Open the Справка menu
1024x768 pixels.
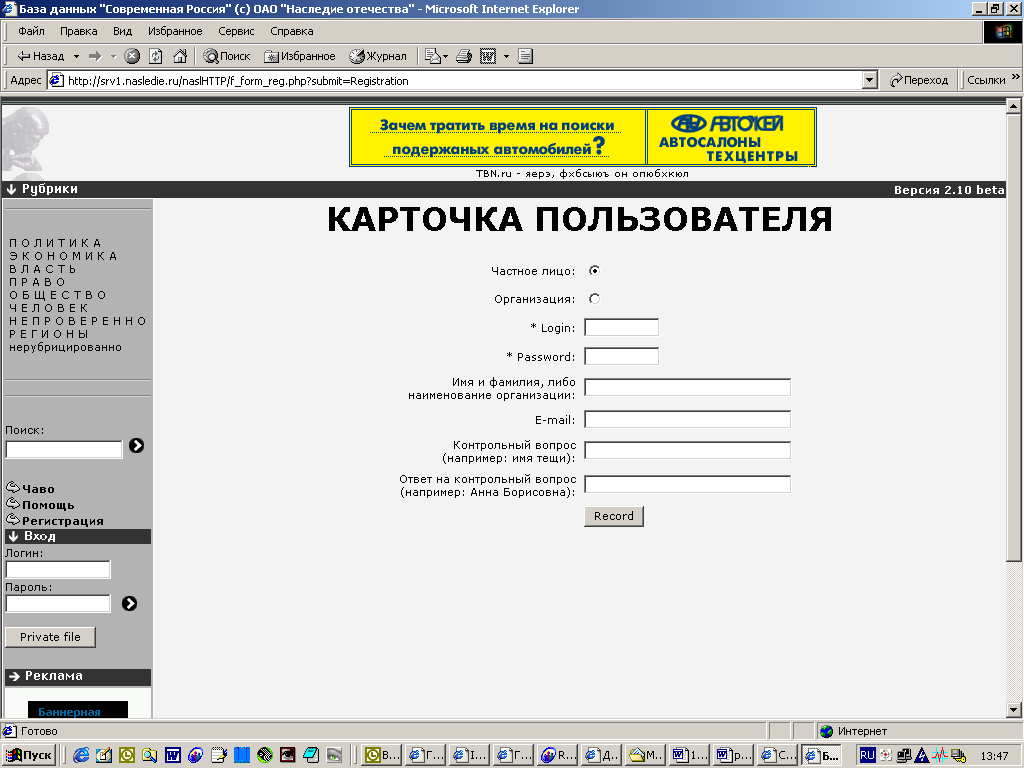[x=291, y=31]
